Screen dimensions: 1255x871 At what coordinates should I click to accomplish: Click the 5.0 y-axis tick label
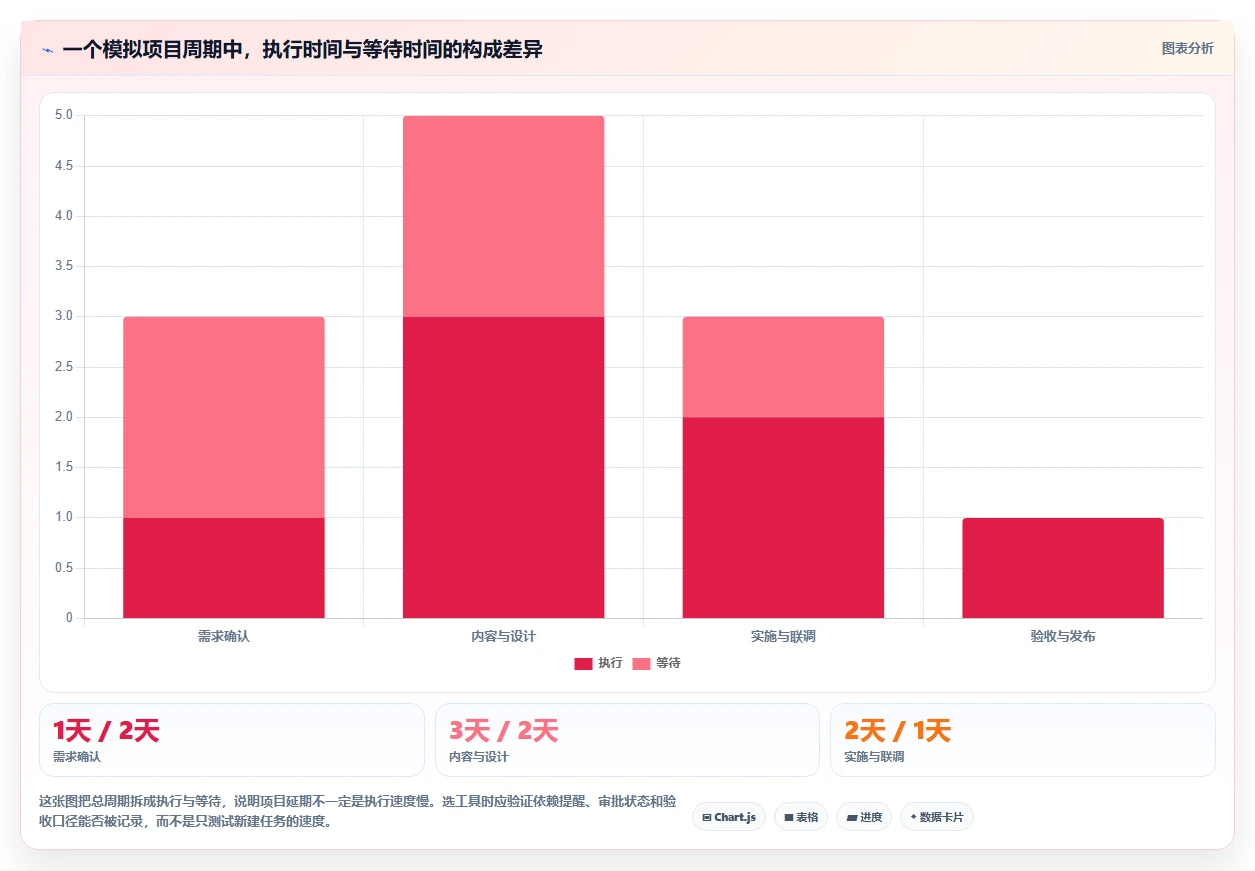[64, 115]
